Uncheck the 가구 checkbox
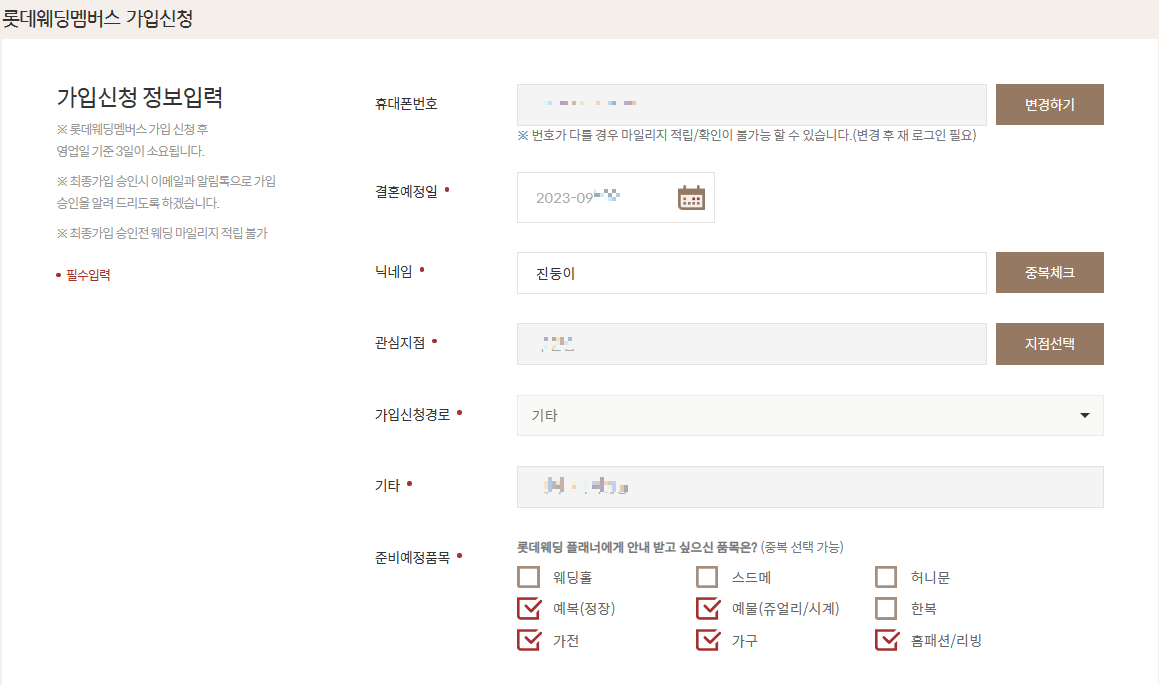 707,640
